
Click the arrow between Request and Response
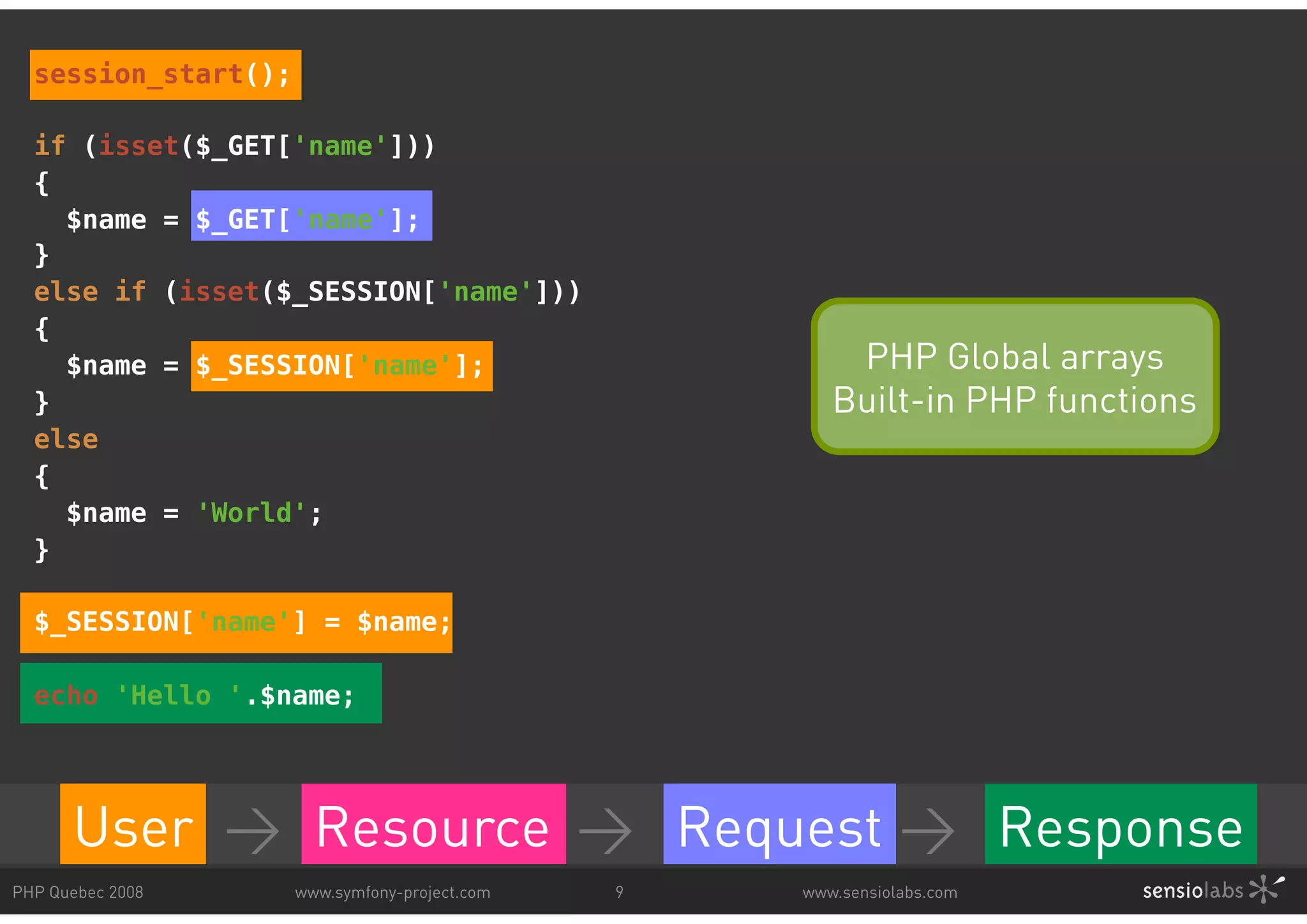(x=929, y=830)
